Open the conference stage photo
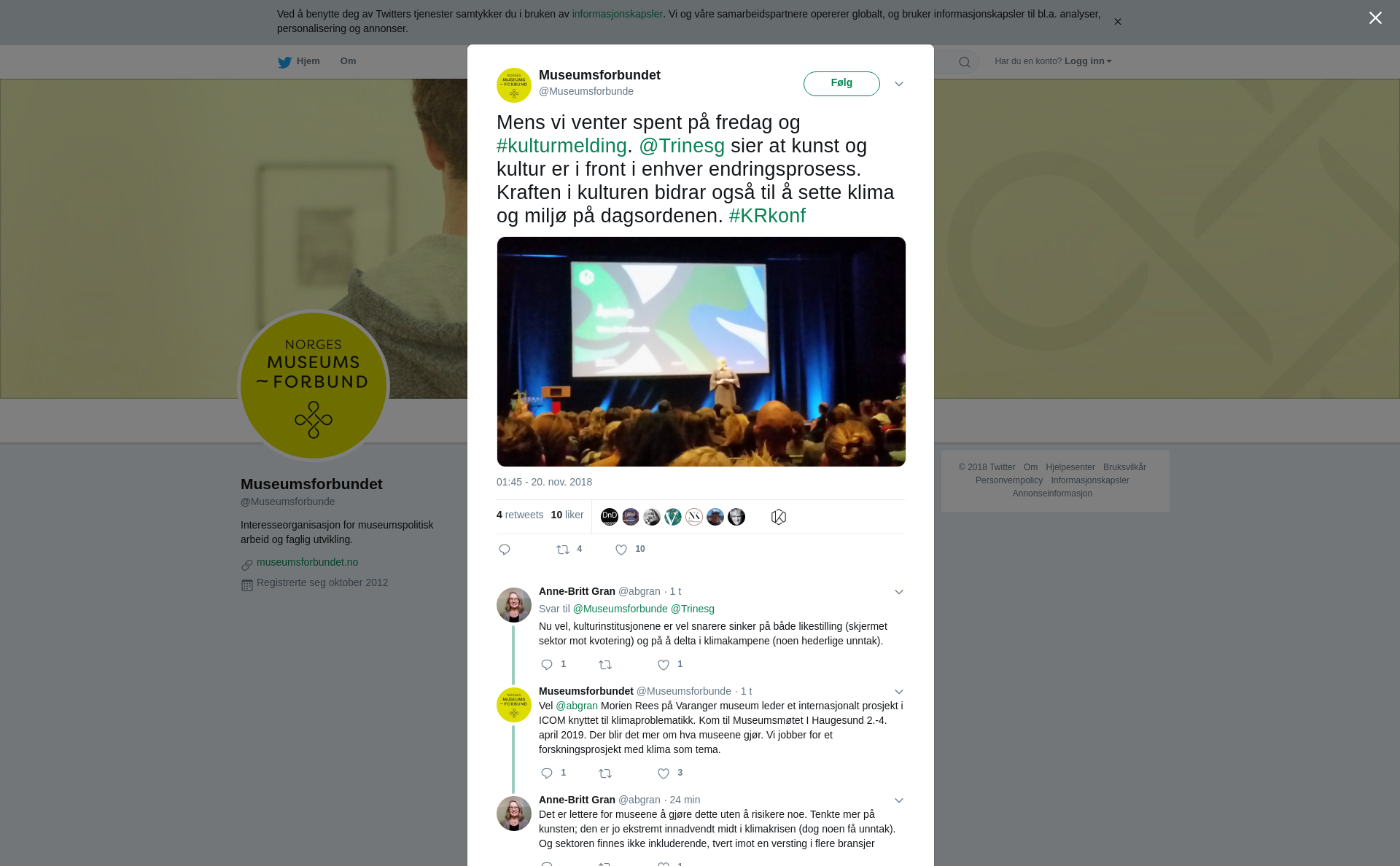The image size is (1400, 866). pos(701,351)
